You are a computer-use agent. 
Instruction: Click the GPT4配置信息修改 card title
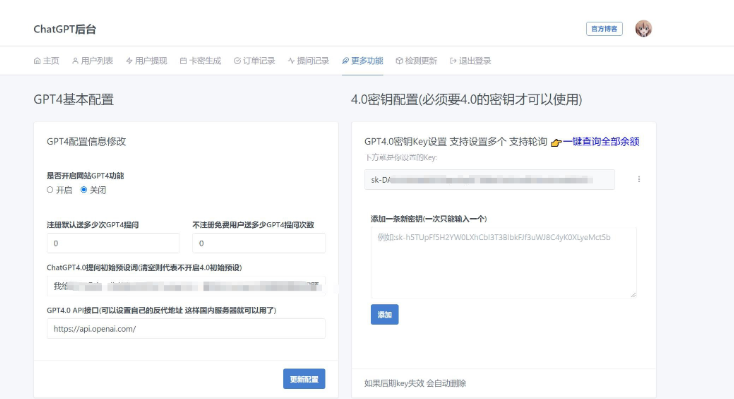tap(86, 141)
